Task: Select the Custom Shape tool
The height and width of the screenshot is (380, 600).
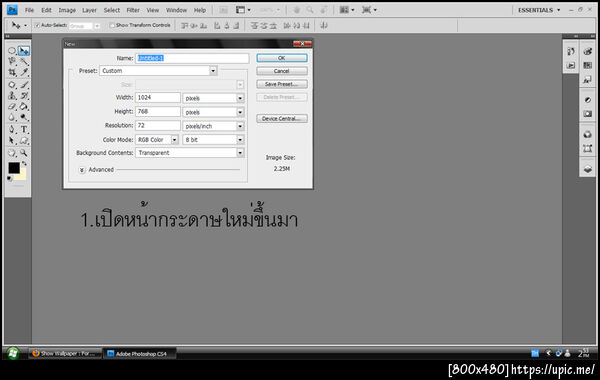Action: pos(24,140)
